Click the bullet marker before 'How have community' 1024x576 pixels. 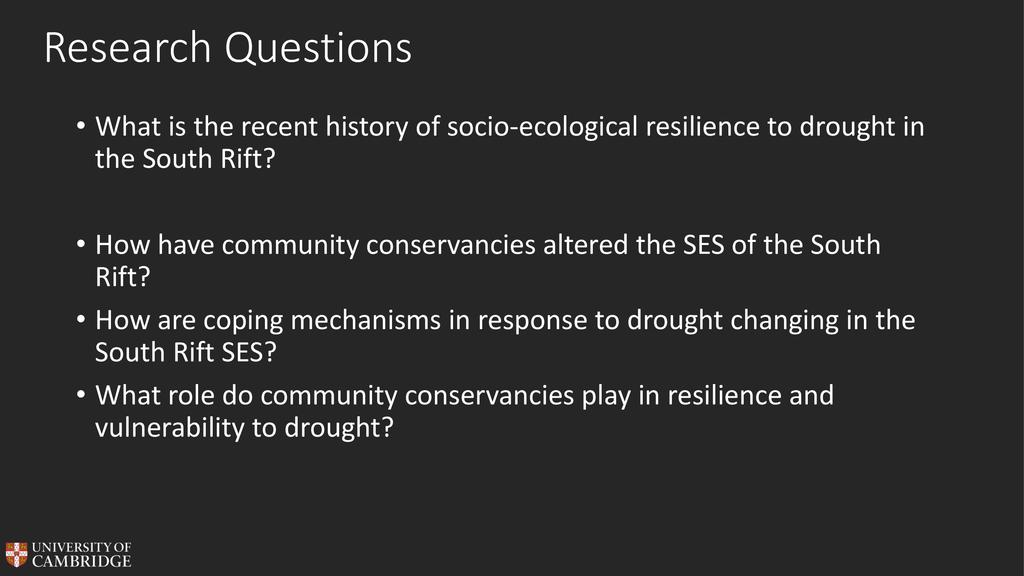(81, 245)
